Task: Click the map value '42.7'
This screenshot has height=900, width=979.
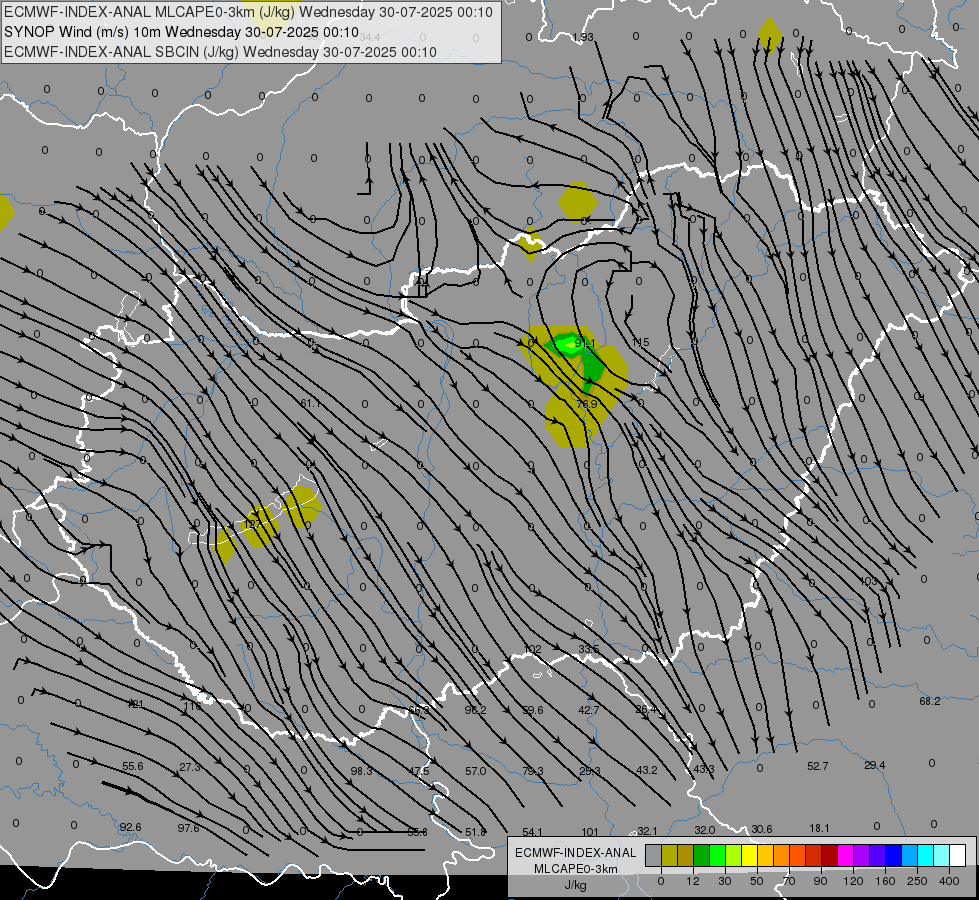Action: tap(589, 710)
